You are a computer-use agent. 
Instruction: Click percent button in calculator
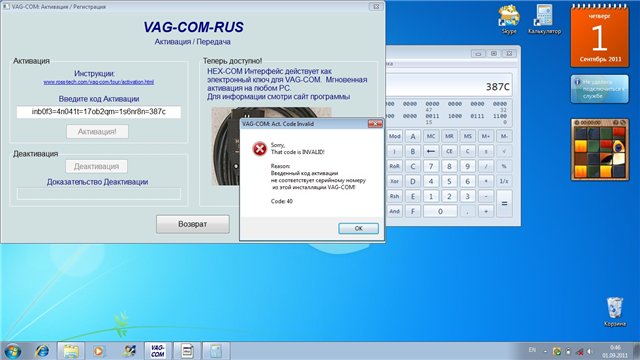(x=504, y=167)
